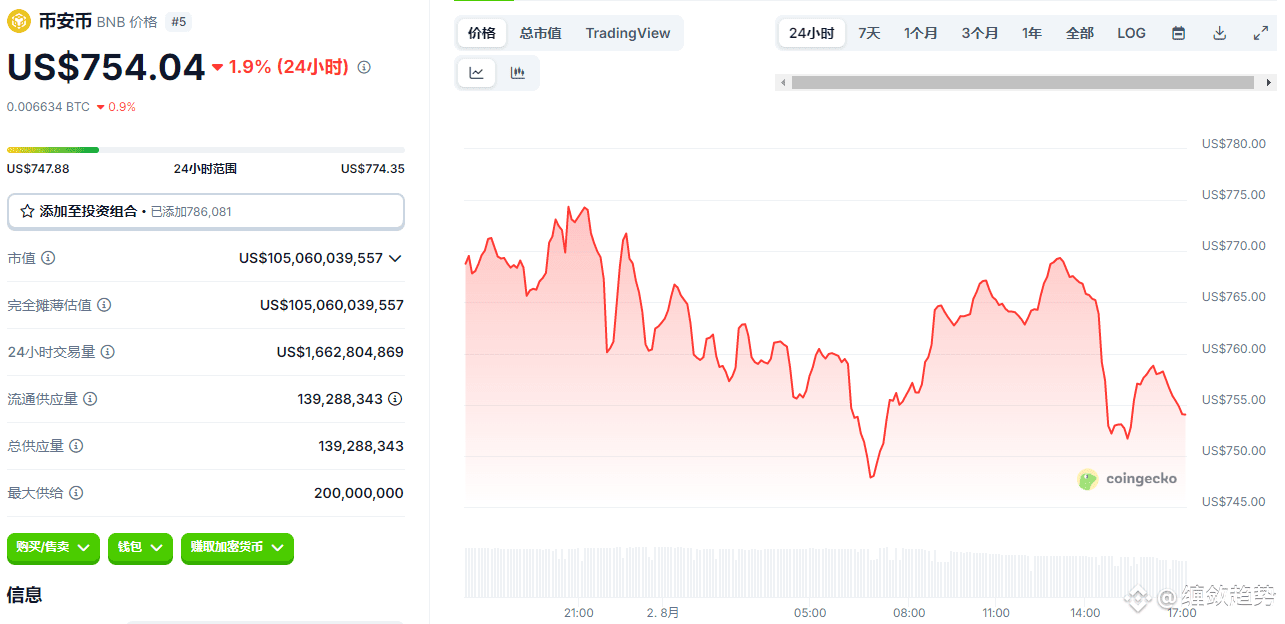
Task: Select 24小时 time range
Action: 811,33
